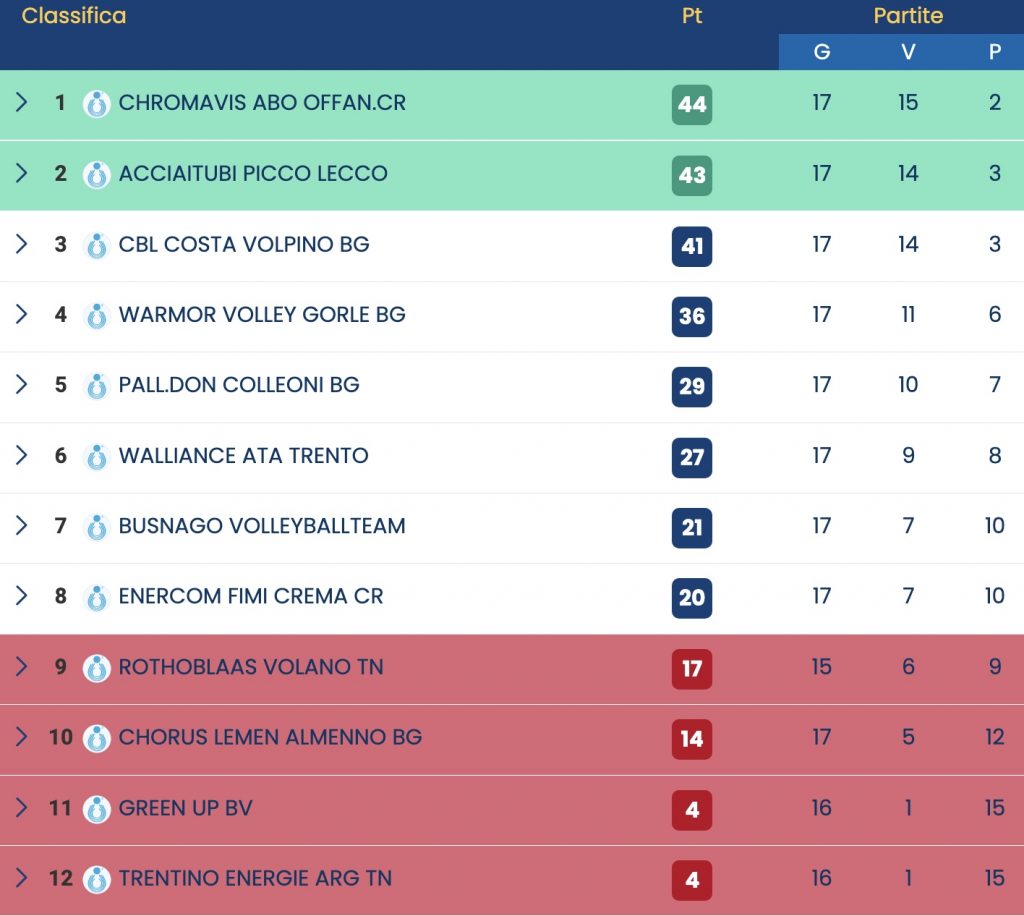Expand the CHORUS LEMEN ALMENNO BG row
This screenshot has height=916, width=1024.
pos(21,738)
